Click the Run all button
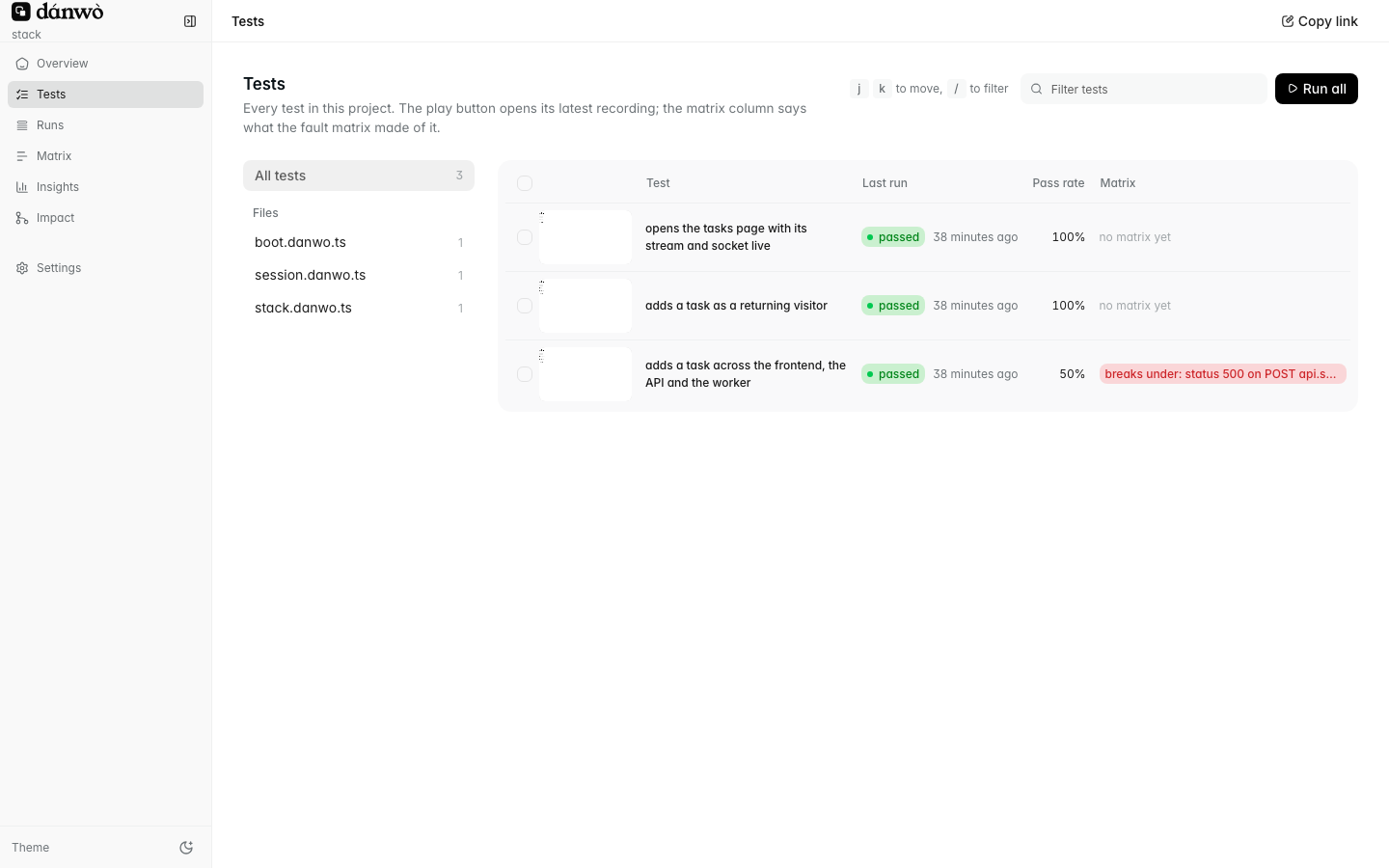Screen dimensions: 1389x868 click(x=1316, y=89)
